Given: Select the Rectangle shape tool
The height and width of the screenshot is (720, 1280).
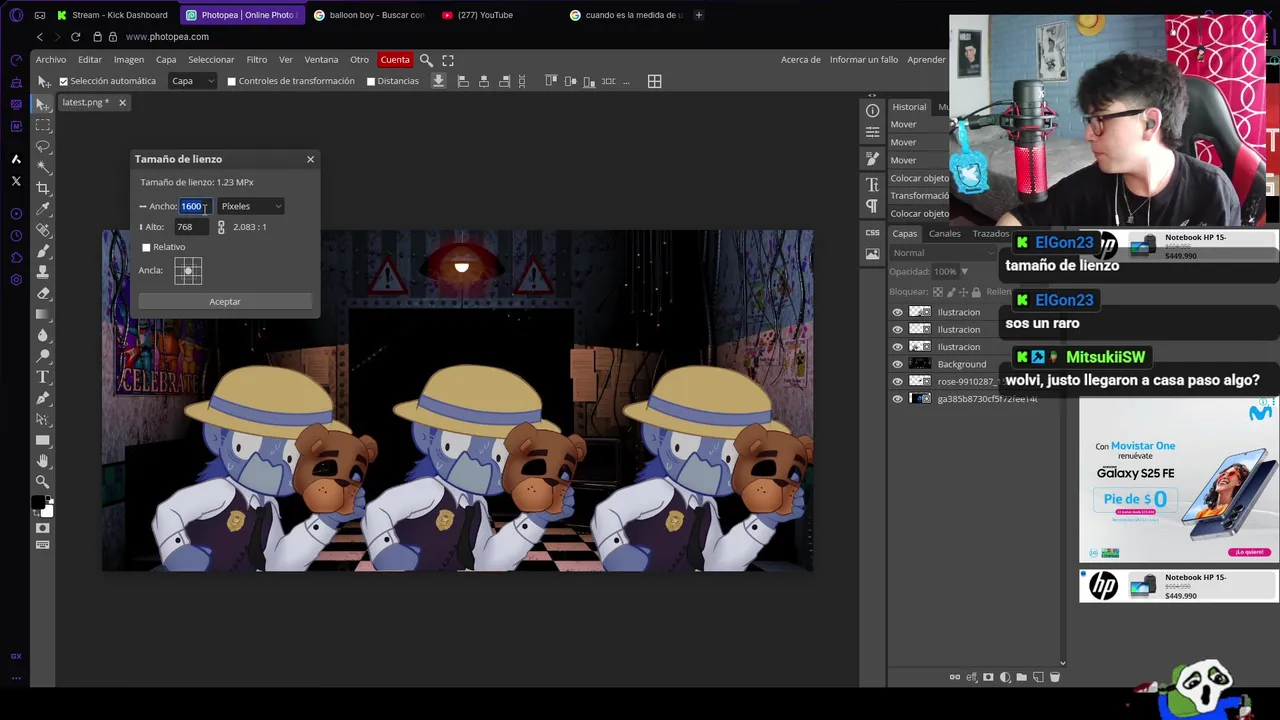Looking at the screenshot, I should point(42,440).
